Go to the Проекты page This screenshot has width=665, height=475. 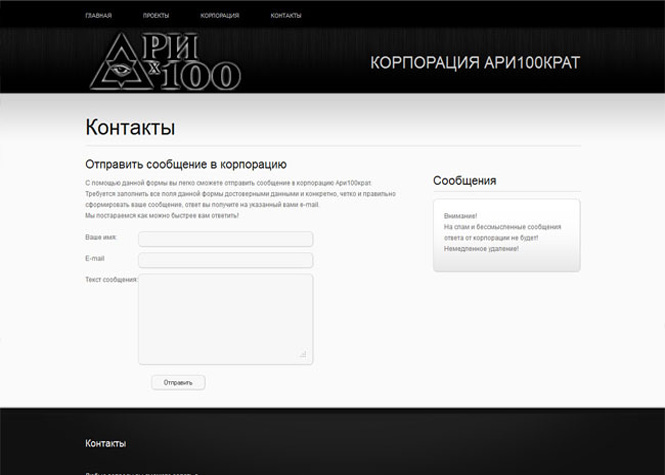(155, 16)
